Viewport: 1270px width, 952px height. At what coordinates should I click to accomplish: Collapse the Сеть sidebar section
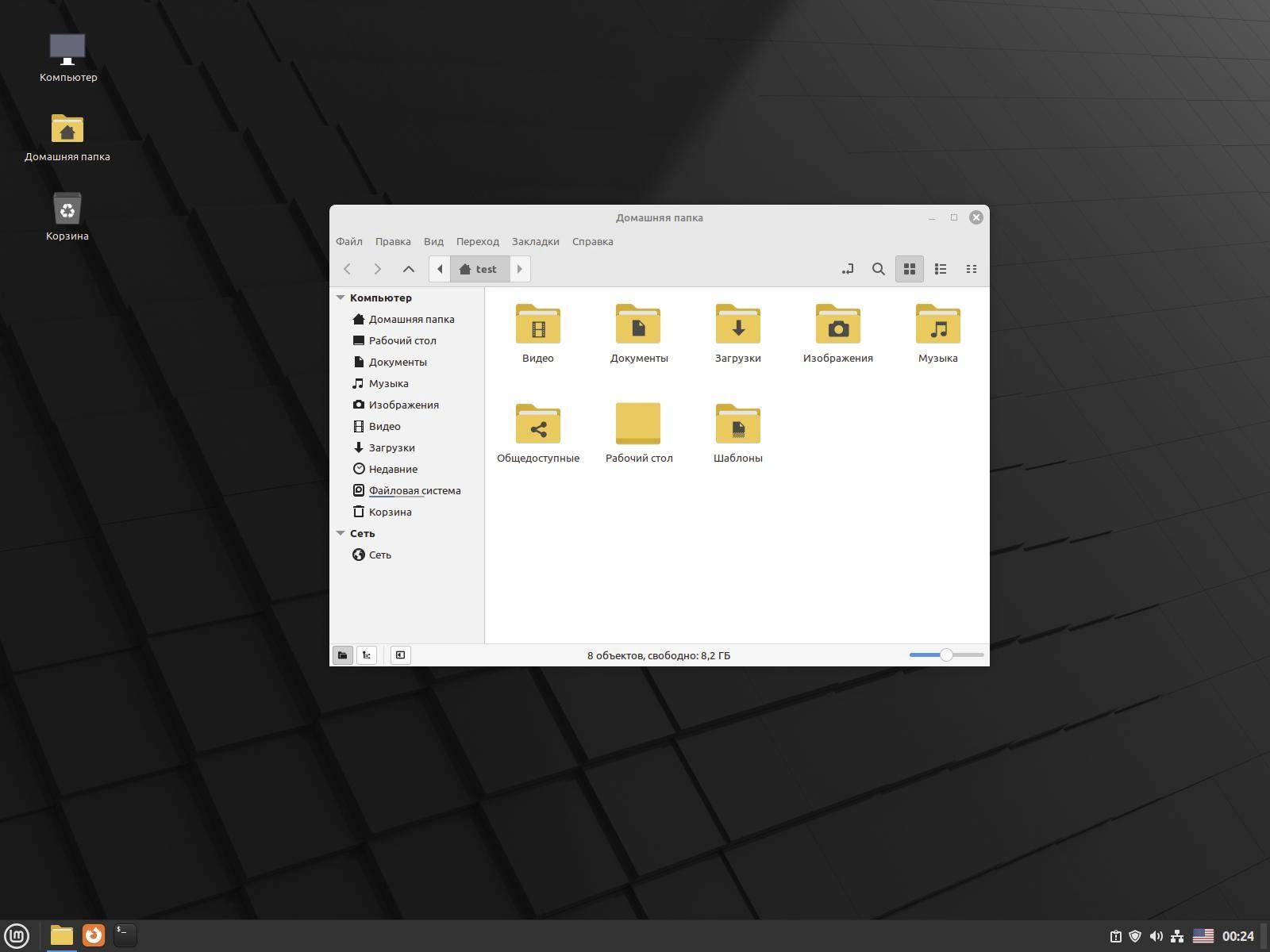coord(341,533)
